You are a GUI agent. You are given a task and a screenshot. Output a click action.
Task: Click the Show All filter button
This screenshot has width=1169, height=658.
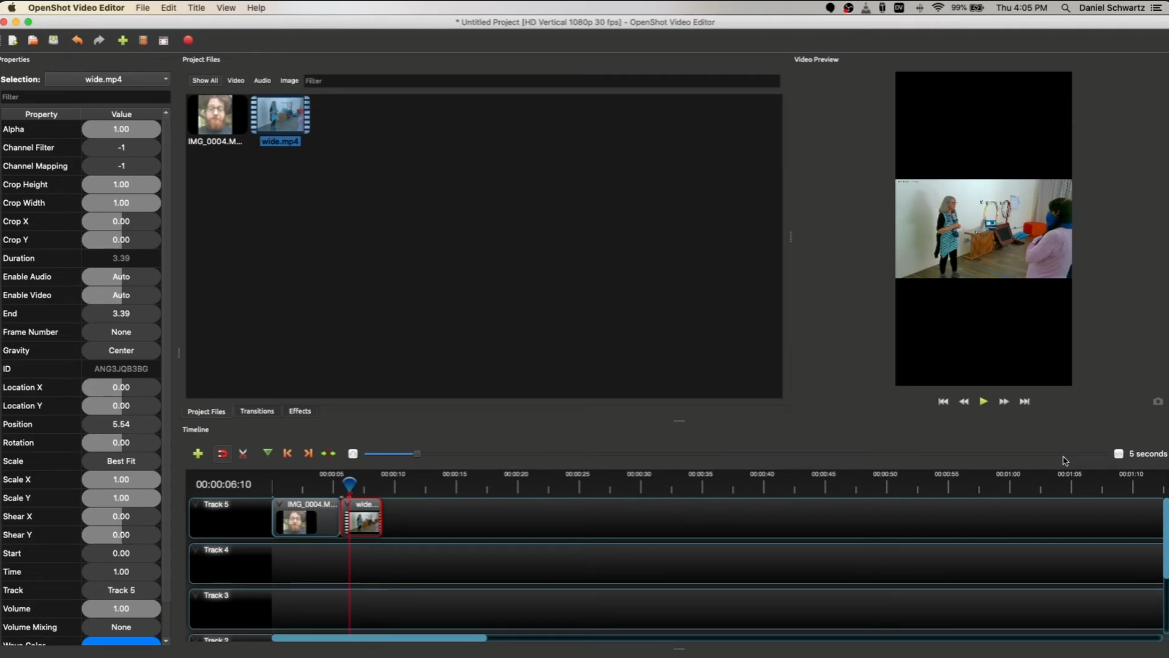(205, 80)
